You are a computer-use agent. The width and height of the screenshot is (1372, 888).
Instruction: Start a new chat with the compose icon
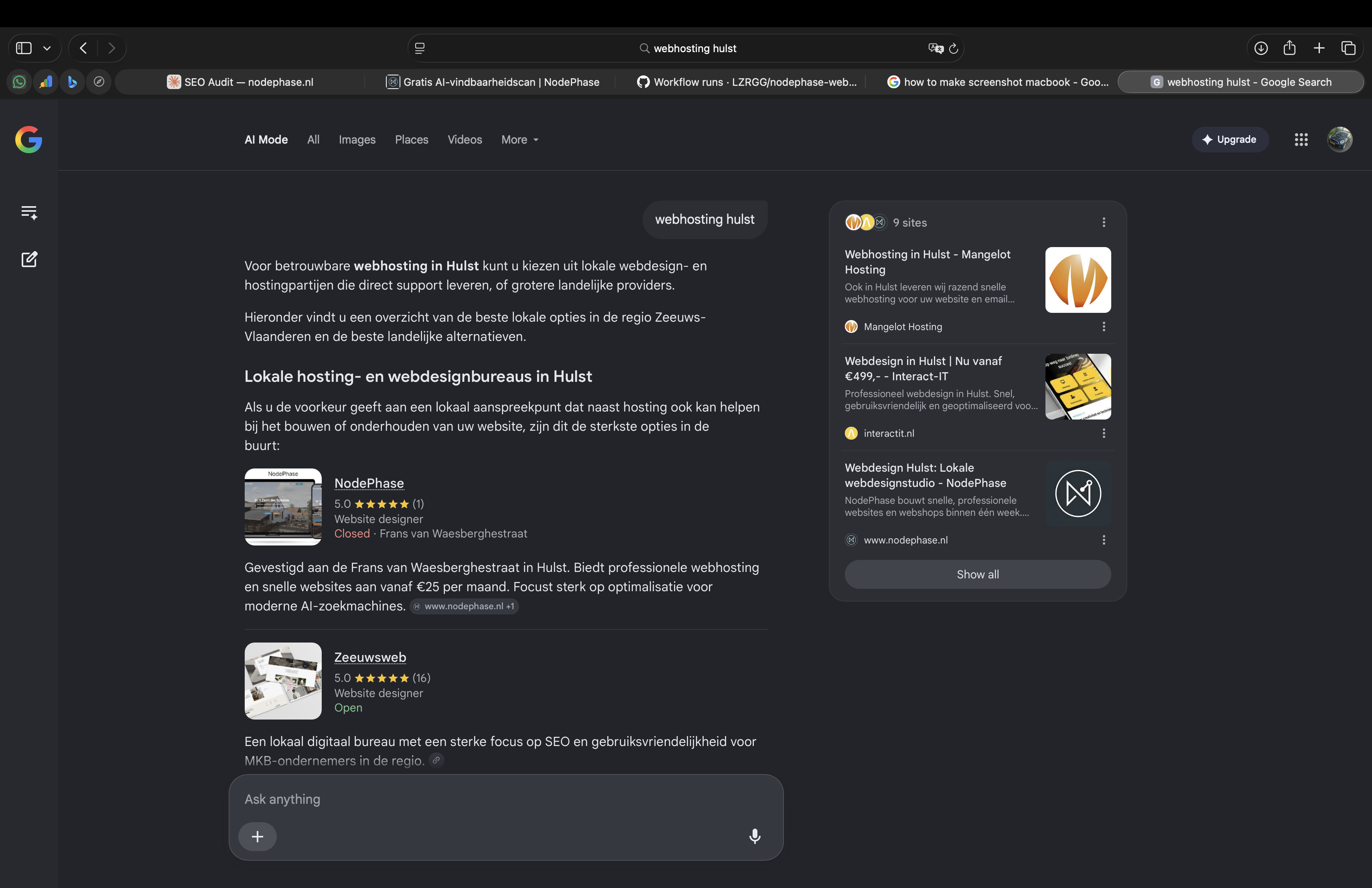pyautogui.click(x=29, y=260)
